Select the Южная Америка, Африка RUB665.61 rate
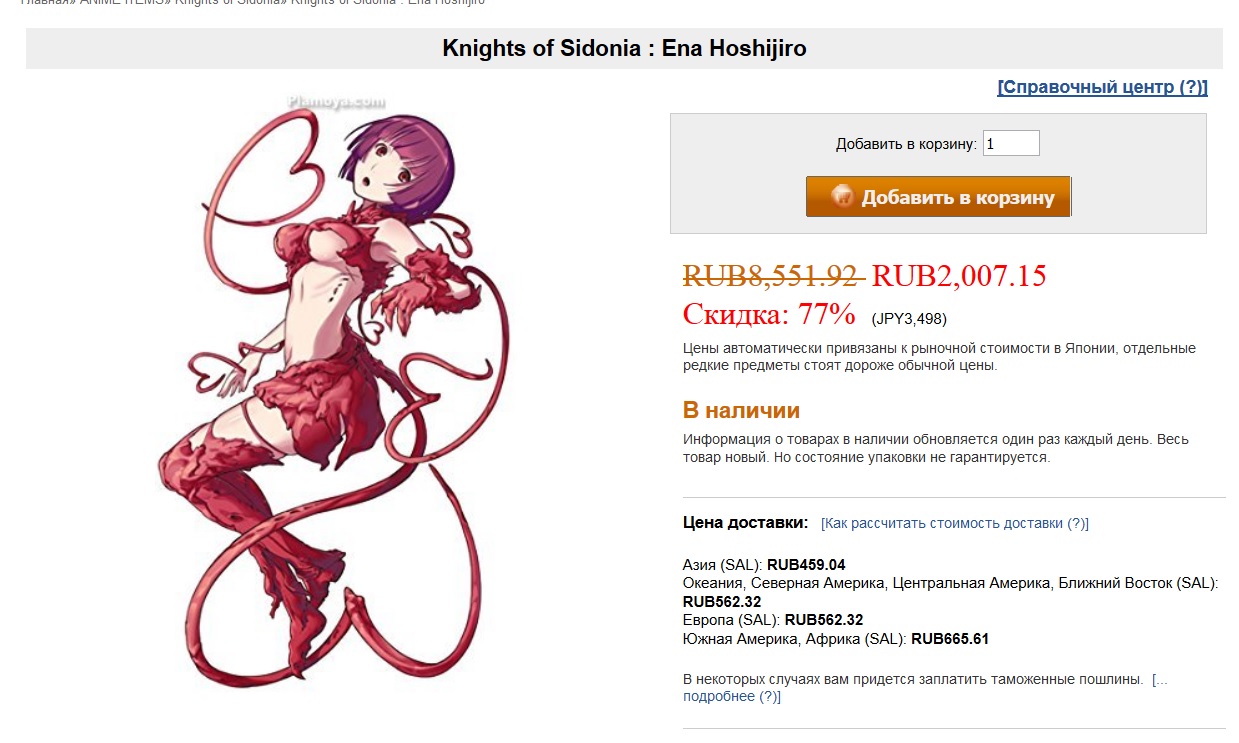This screenshot has width=1239, height=743. click(836, 639)
